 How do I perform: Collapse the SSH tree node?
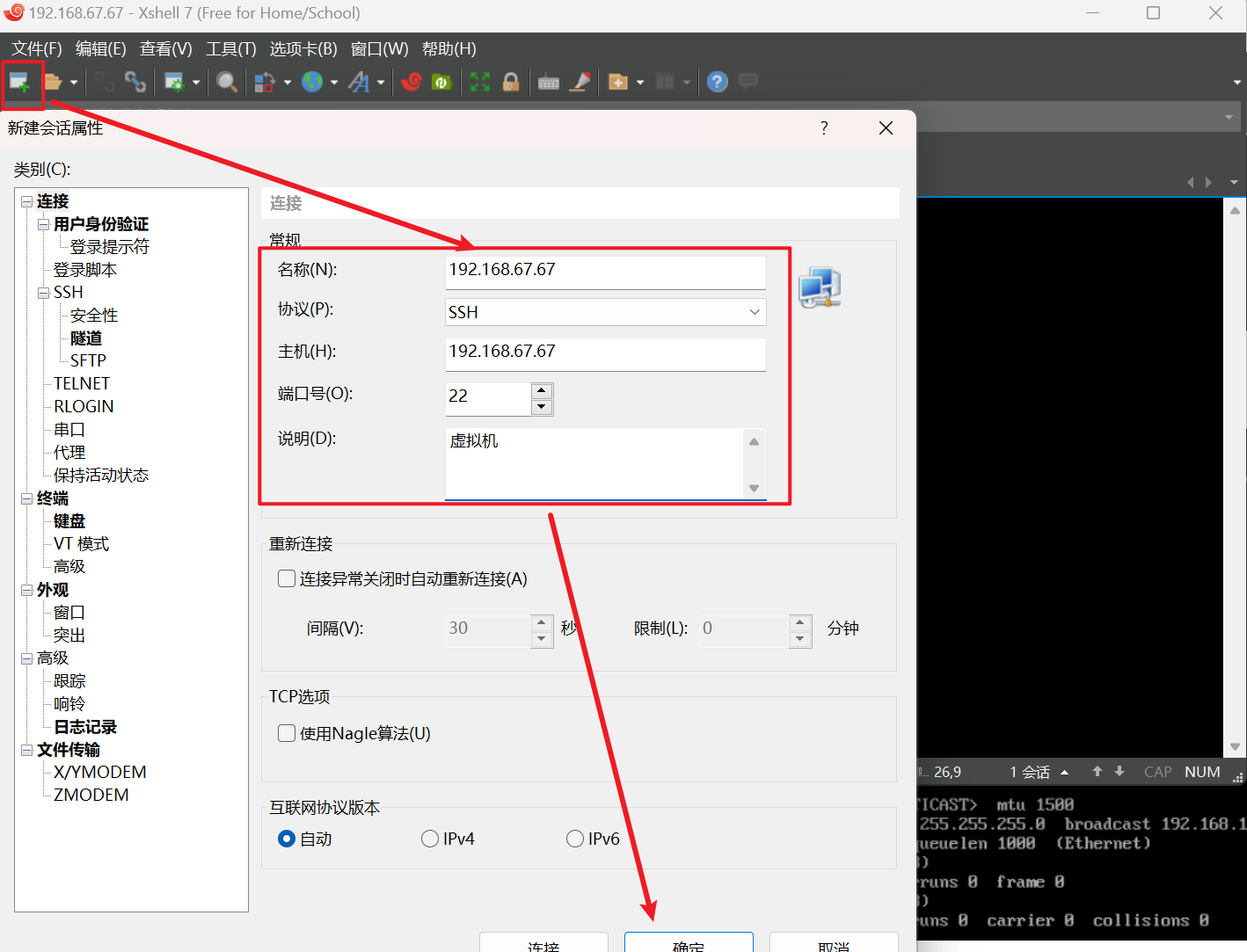click(x=44, y=293)
